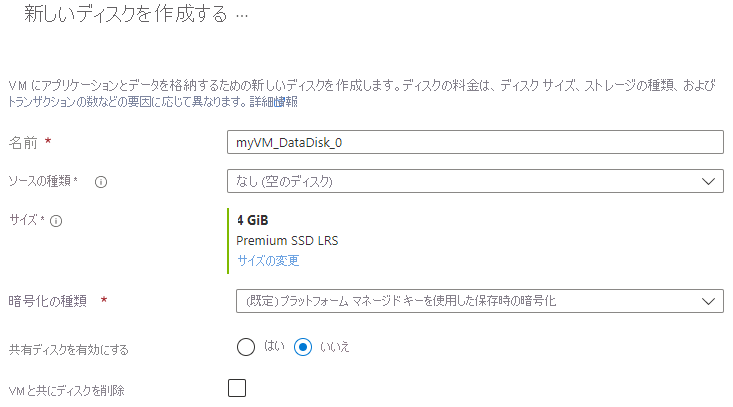Select the いいえ radio button for shared disk

click(306, 347)
